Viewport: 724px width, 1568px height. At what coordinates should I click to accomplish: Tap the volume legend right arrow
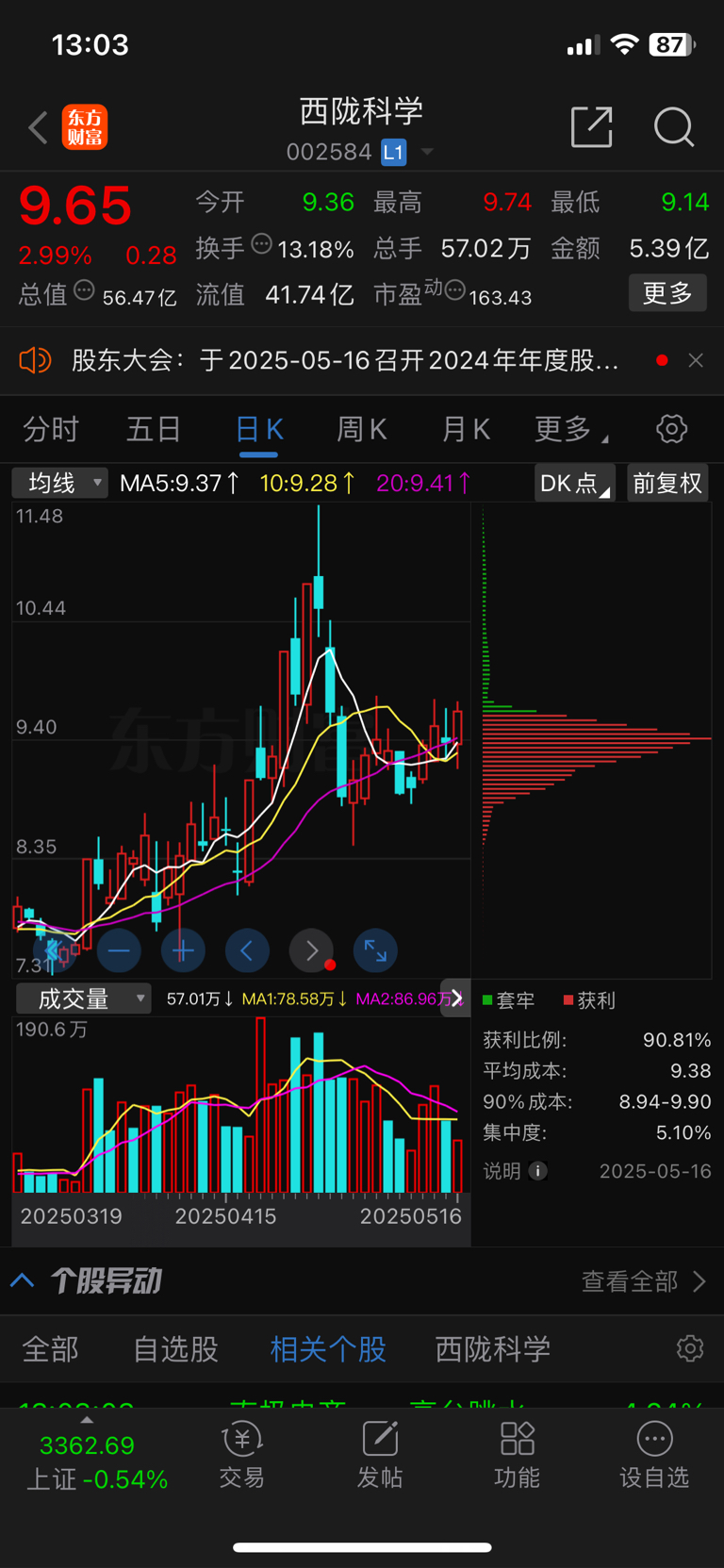pyautogui.click(x=456, y=999)
